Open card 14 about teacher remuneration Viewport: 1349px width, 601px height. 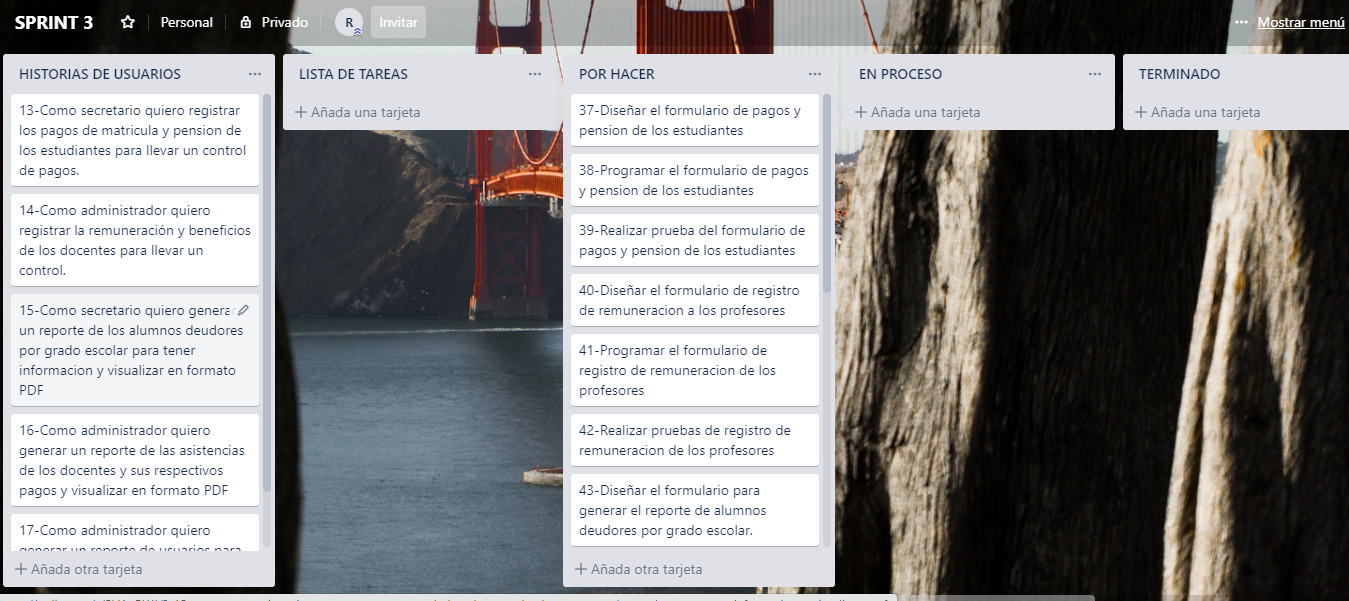point(134,240)
